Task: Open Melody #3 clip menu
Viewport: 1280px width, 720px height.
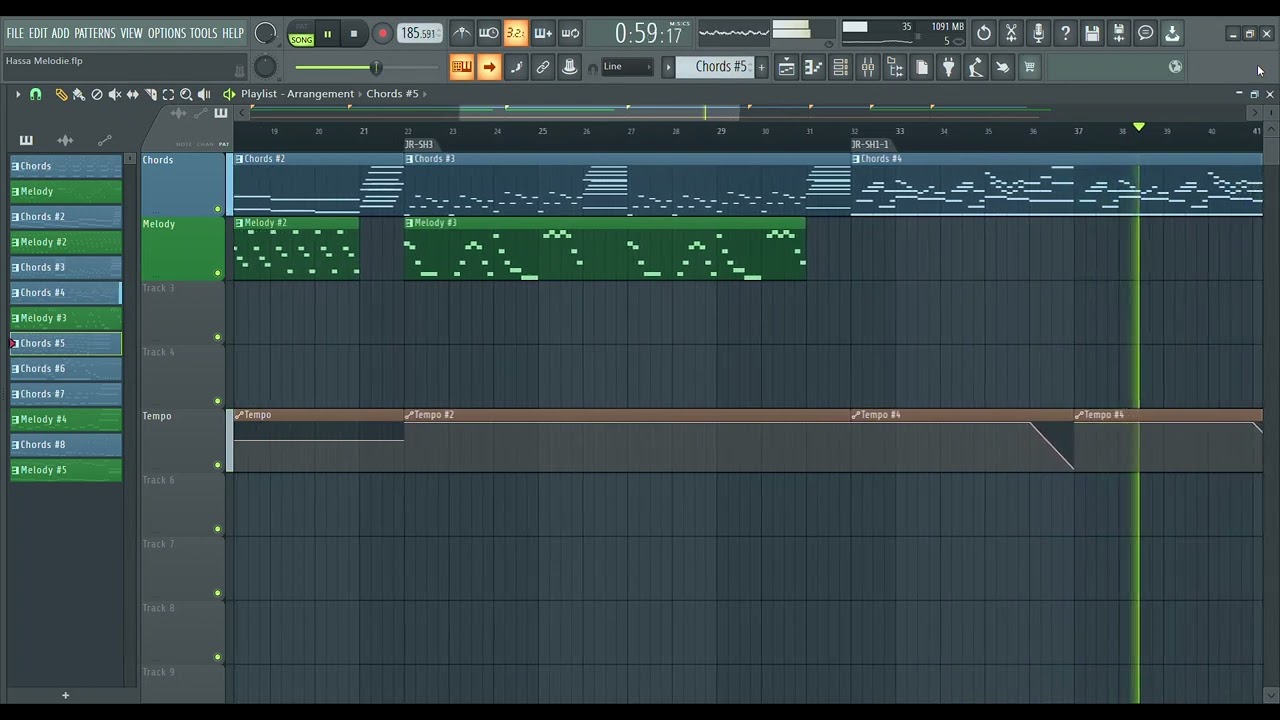Action: pos(409,223)
